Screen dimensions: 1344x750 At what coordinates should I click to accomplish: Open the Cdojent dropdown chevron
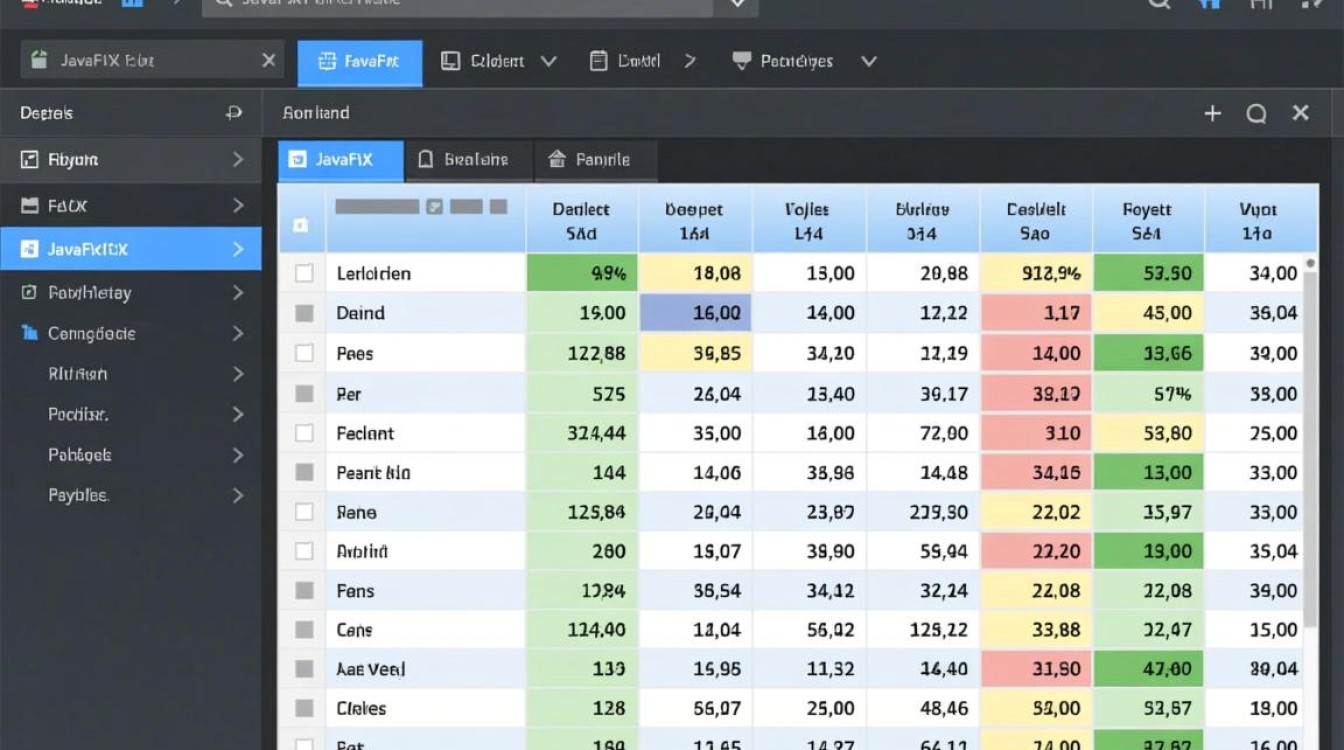[548, 61]
